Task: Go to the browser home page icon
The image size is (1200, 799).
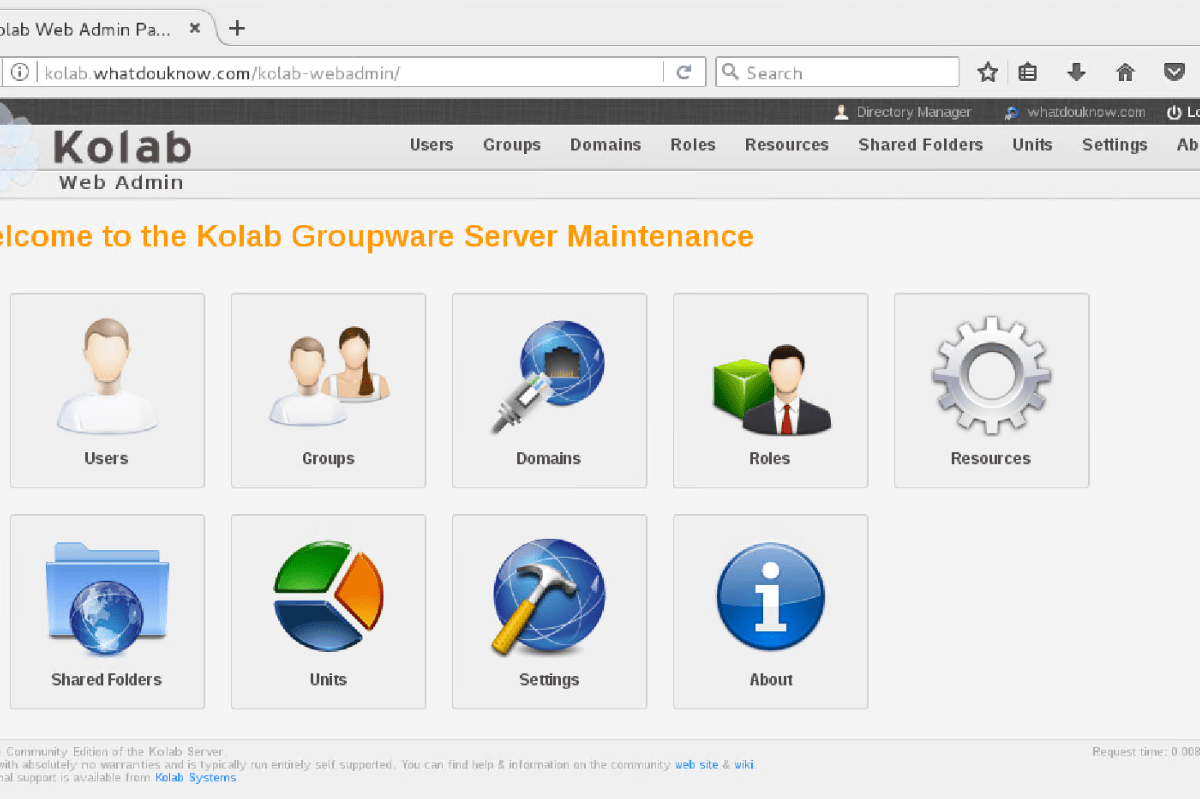Action: (1125, 72)
